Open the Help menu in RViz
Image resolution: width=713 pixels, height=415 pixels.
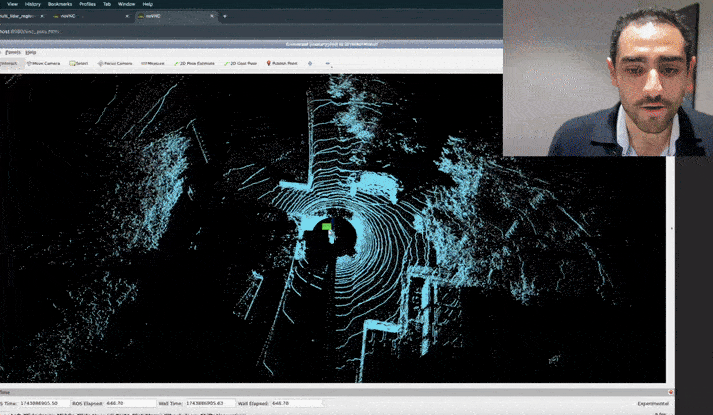[31, 52]
